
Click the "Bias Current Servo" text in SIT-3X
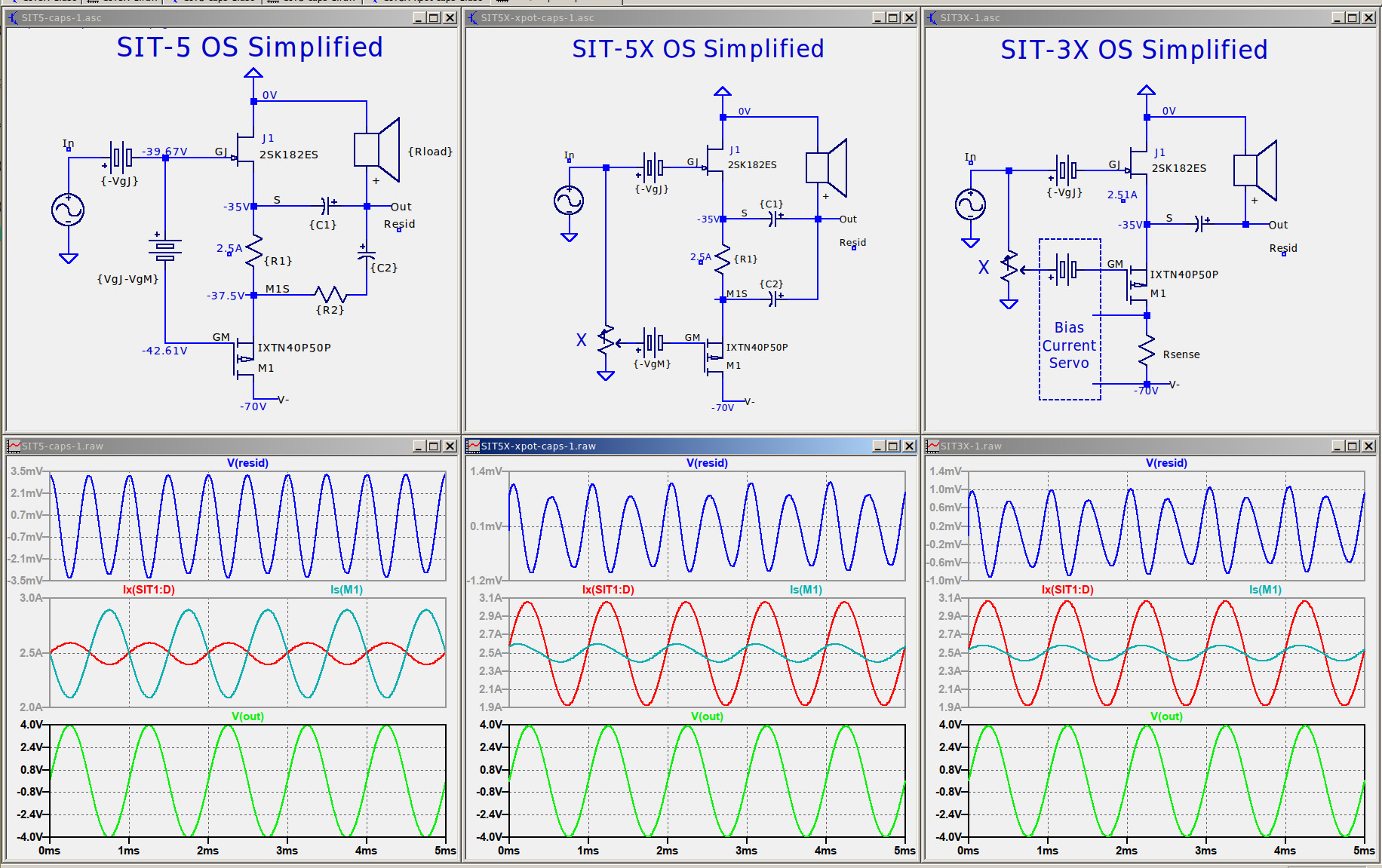coord(1069,345)
